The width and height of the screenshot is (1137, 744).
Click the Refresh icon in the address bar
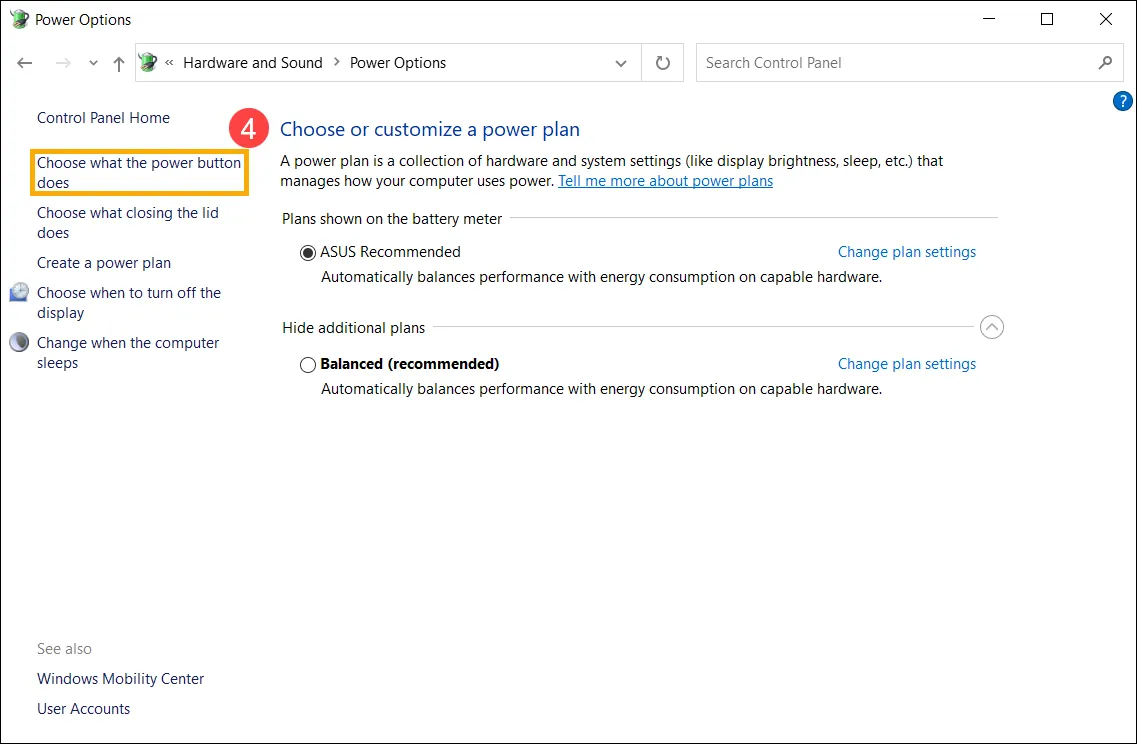(662, 62)
